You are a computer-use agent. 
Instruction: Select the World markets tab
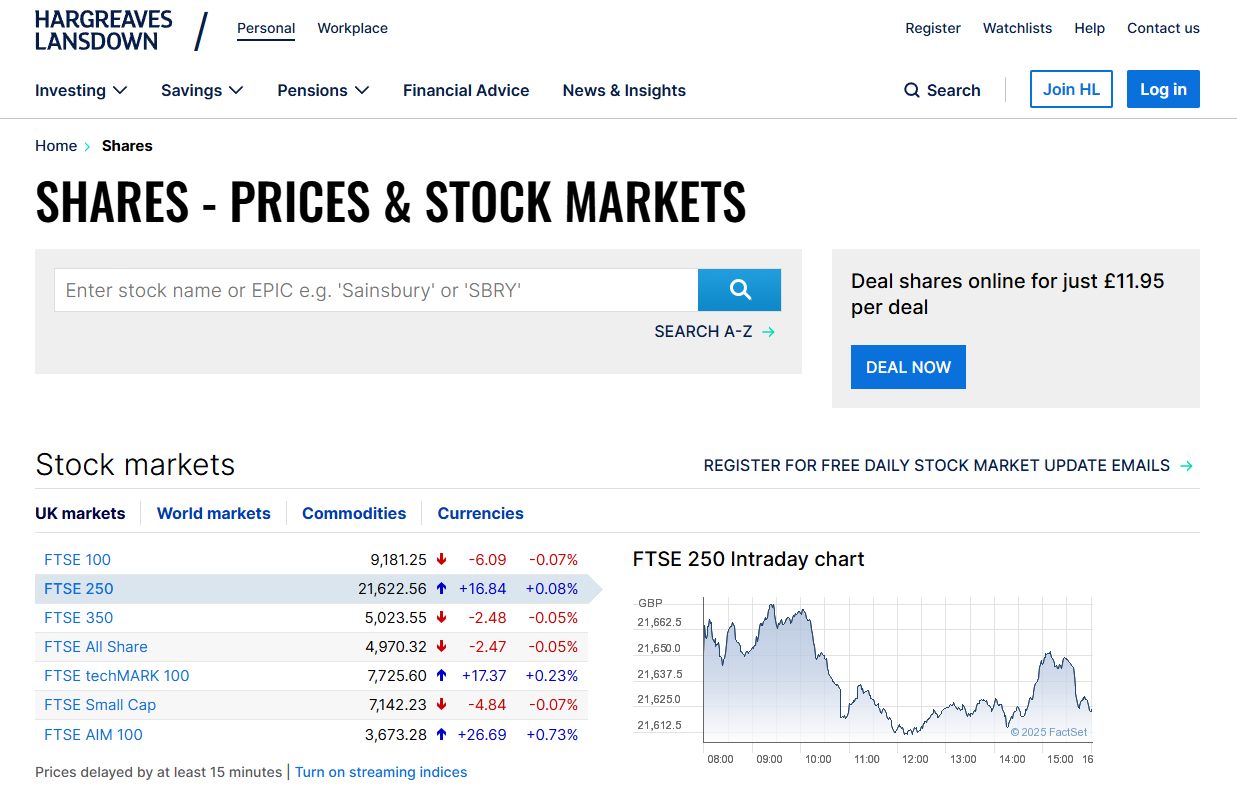(213, 513)
